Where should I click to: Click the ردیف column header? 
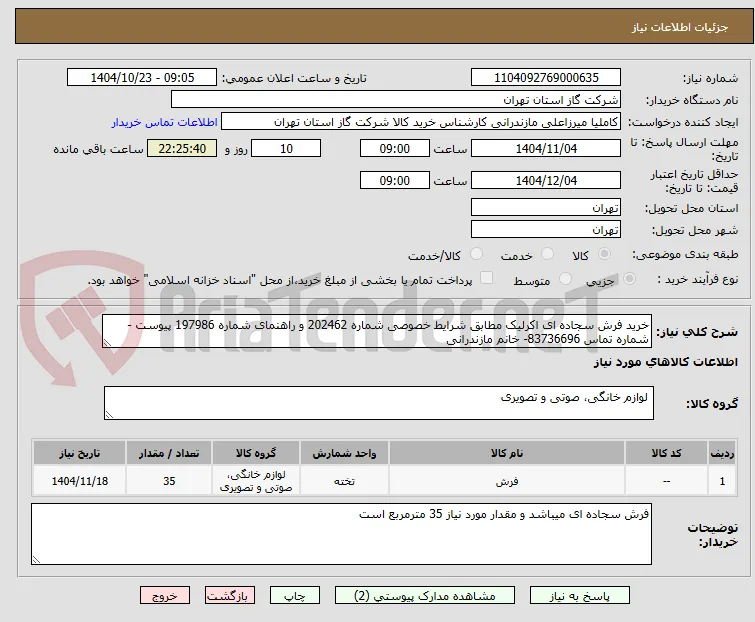(722, 453)
